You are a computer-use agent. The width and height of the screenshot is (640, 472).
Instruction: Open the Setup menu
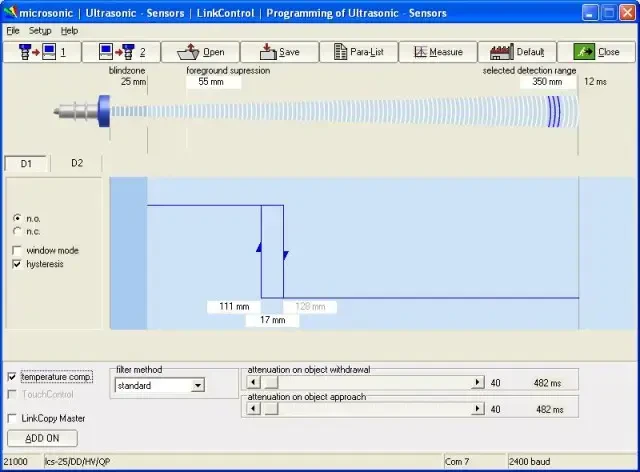(x=40, y=31)
